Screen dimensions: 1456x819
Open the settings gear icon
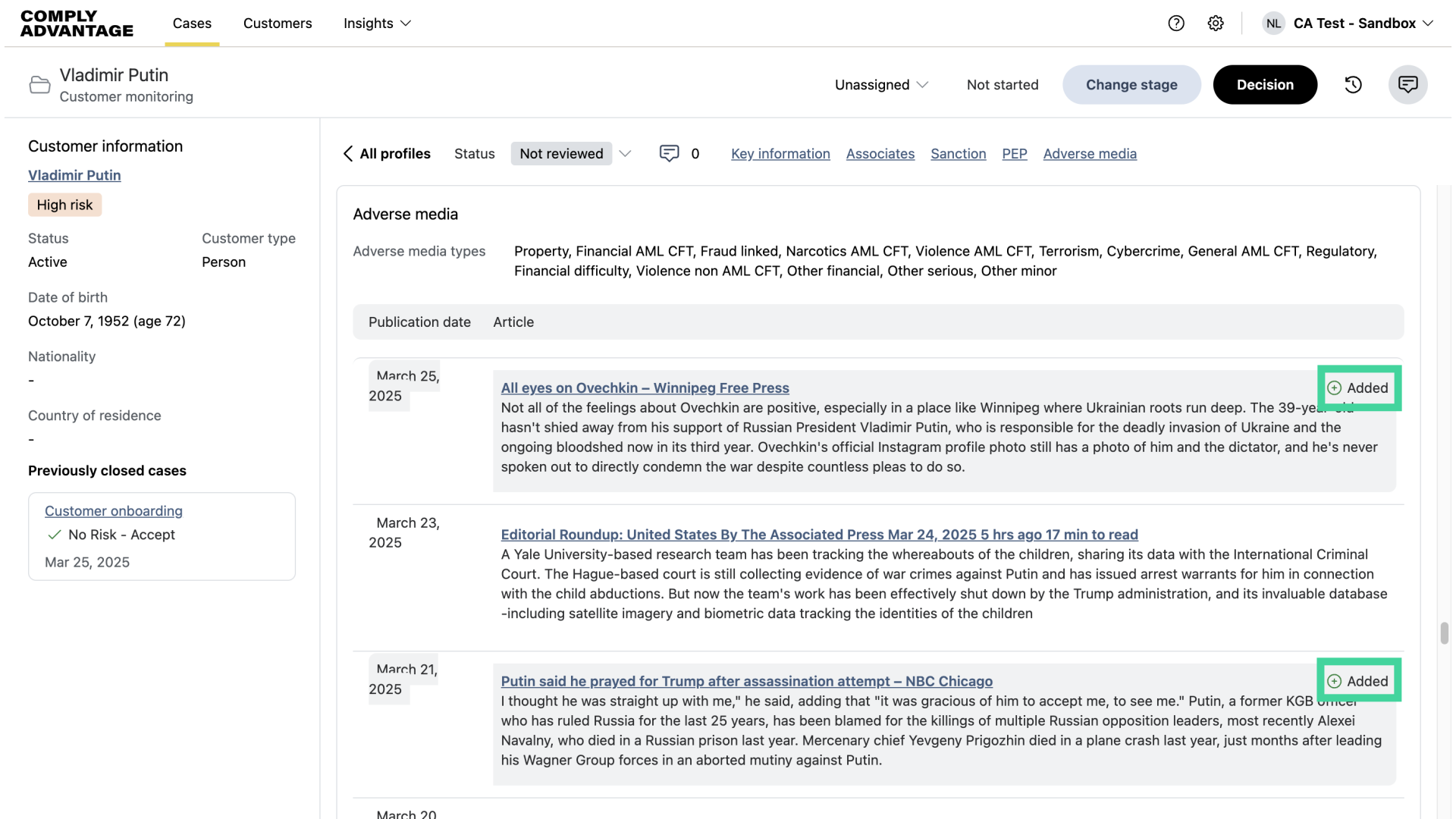(x=1216, y=24)
